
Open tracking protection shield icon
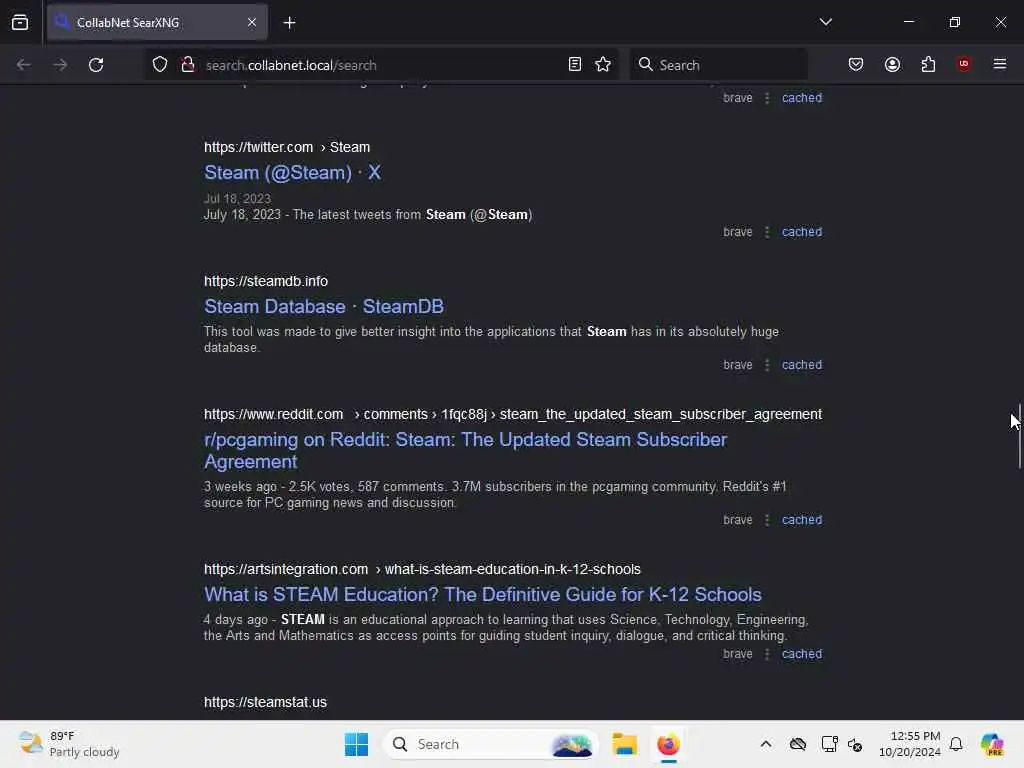pyautogui.click(x=160, y=65)
